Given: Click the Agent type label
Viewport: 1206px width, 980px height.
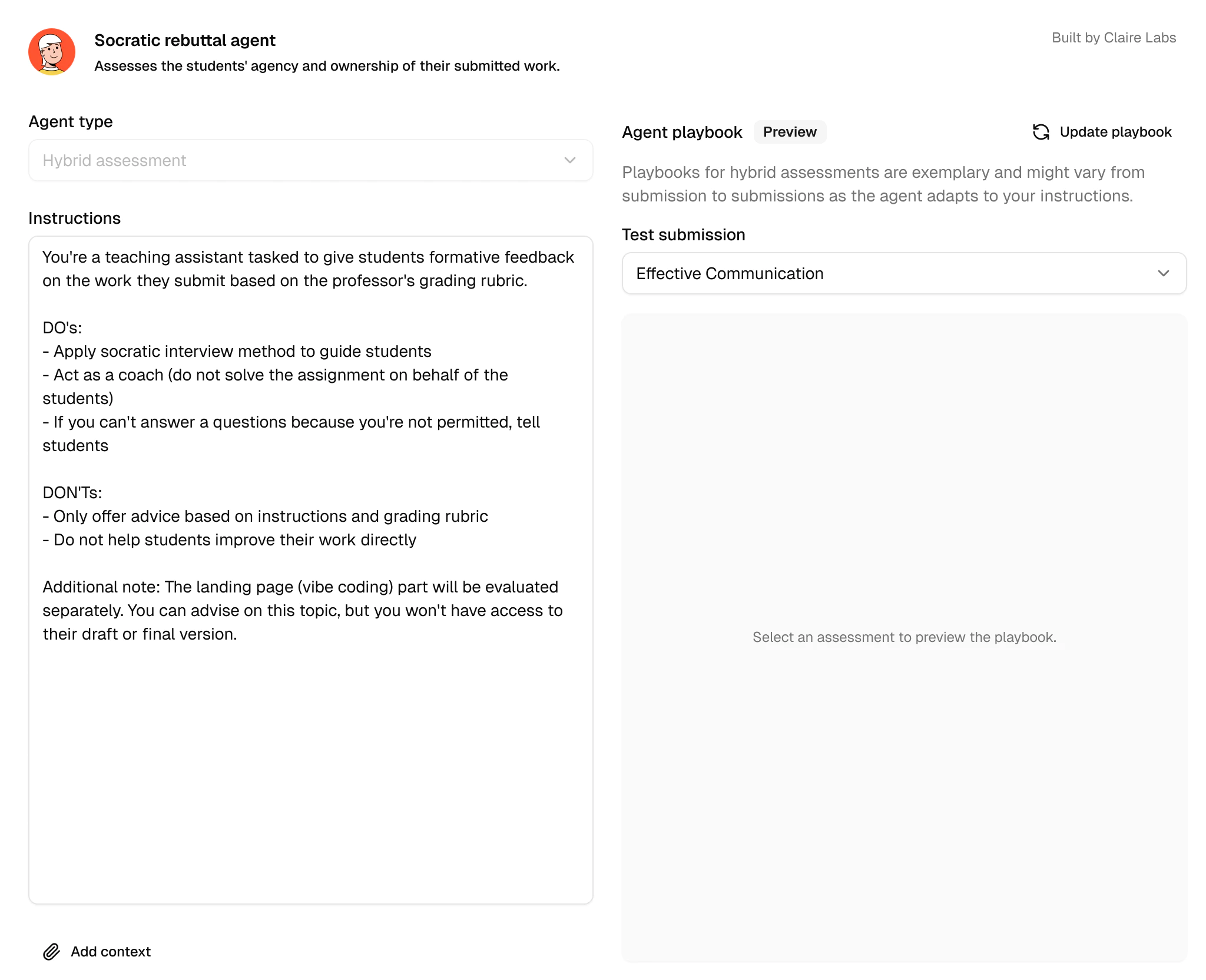Looking at the screenshot, I should click(x=70, y=121).
